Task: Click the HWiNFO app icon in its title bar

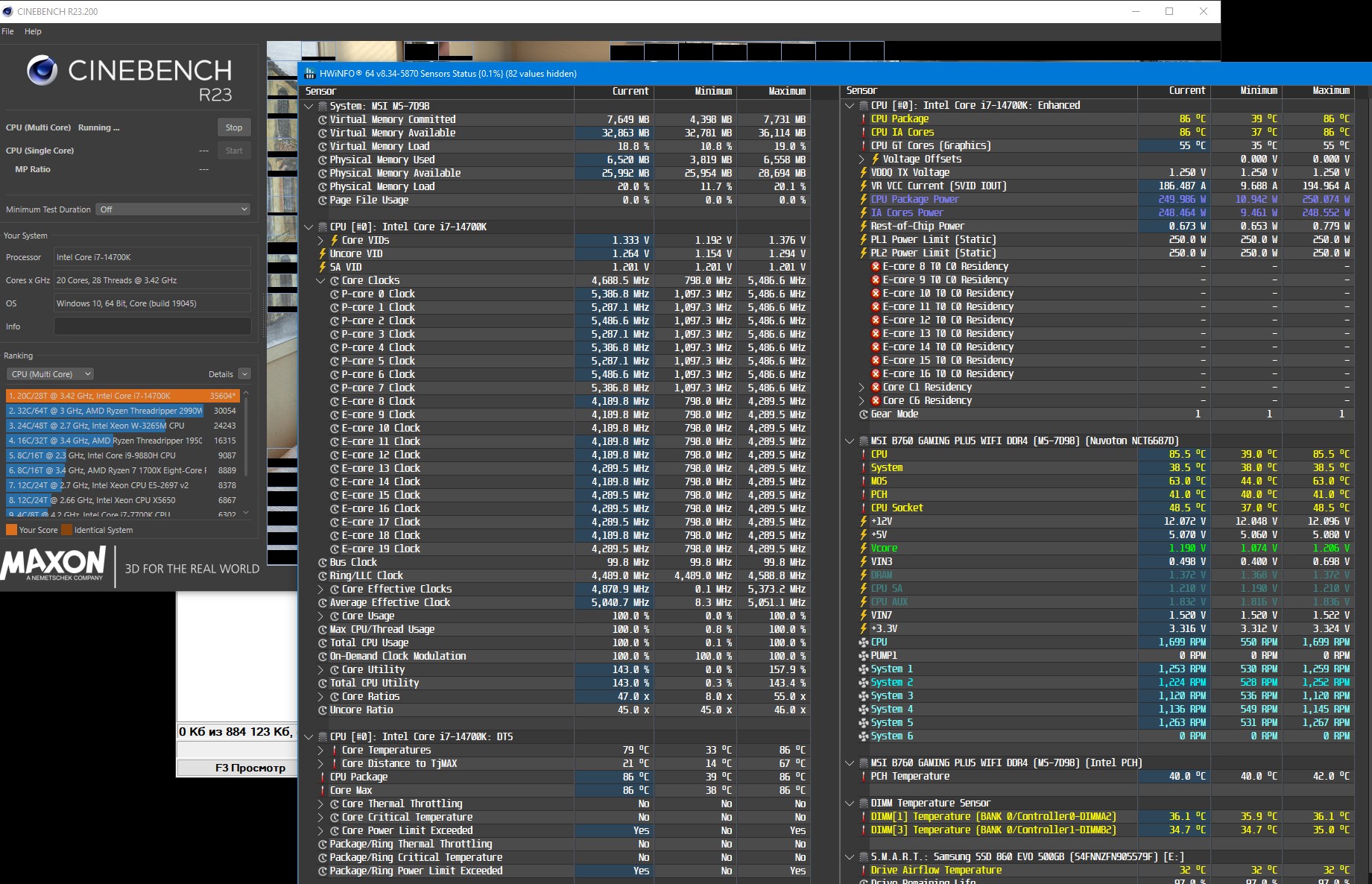Action: point(310,74)
